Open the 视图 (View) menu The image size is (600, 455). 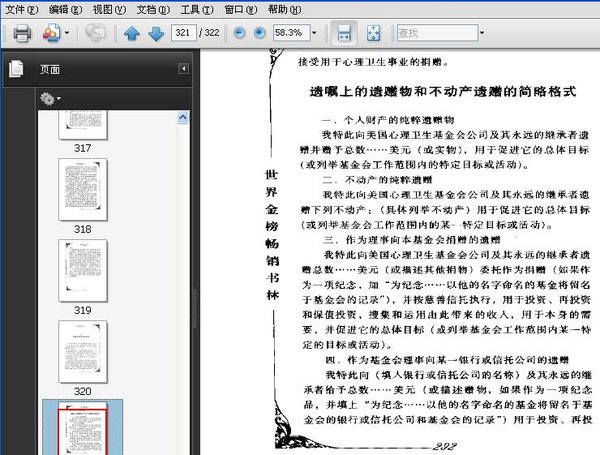(102, 8)
